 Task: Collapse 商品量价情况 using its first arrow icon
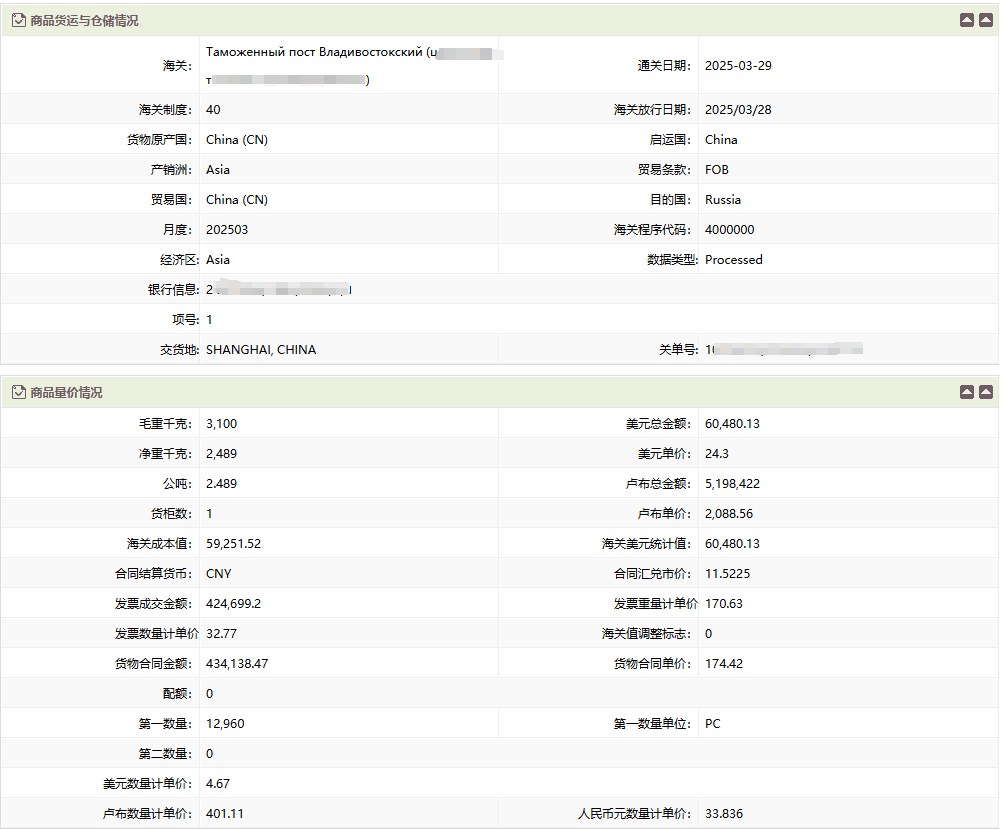tap(966, 392)
